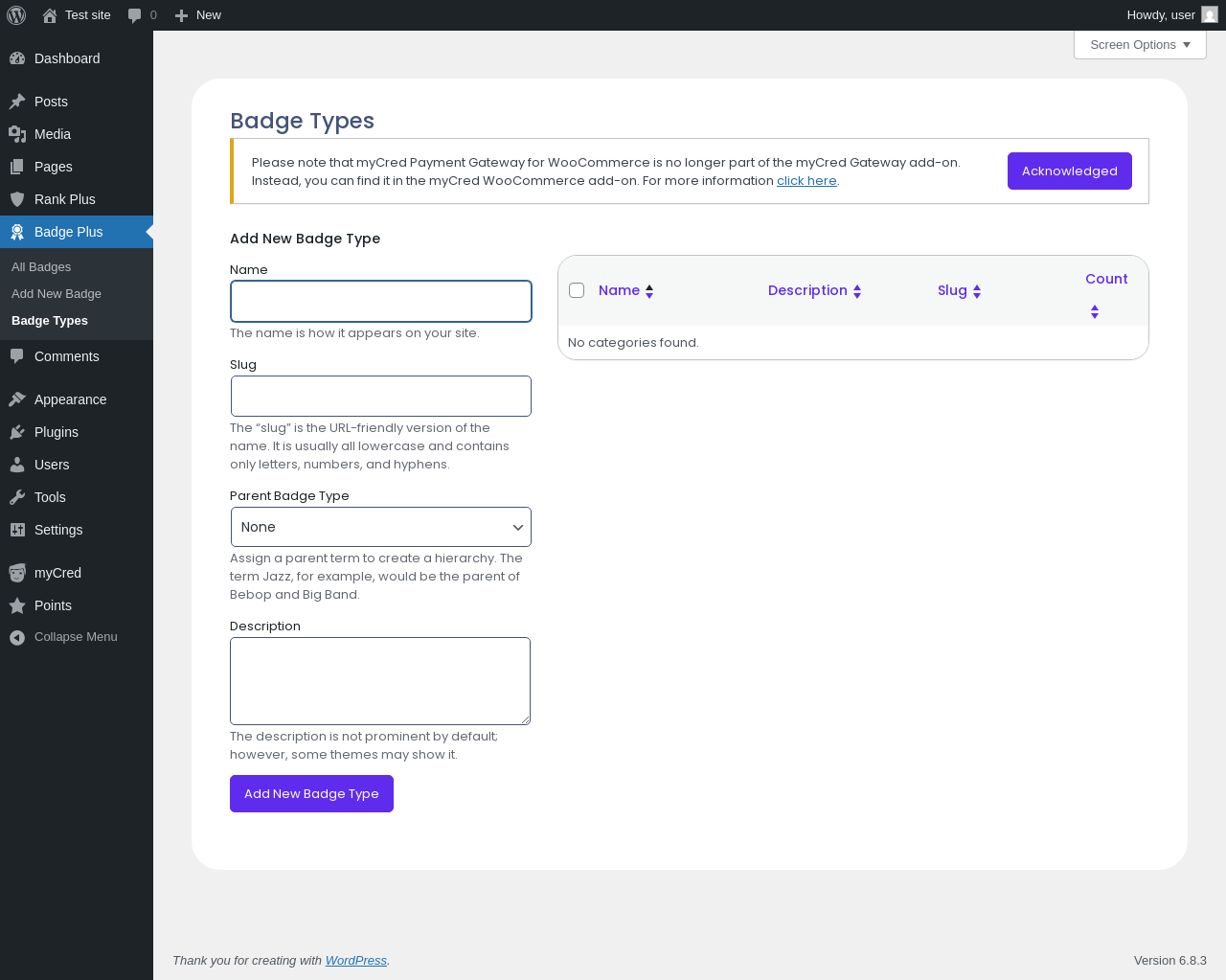Click the Plugins plug icon
Viewport: 1226px width, 980px height.
tap(17, 432)
